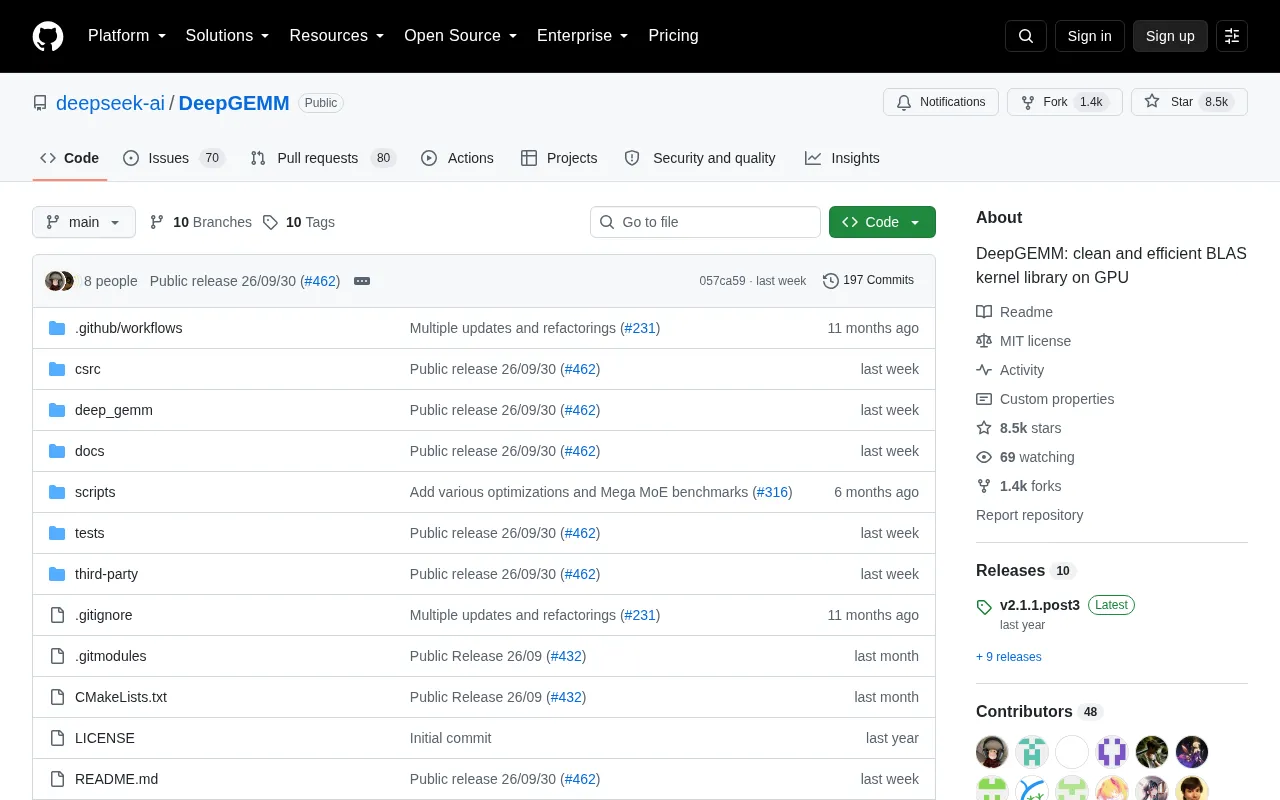The width and height of the screenshot is (1280, 800).
Task: Open the deepseek-ai organization link
Action: tap(110, 103)
